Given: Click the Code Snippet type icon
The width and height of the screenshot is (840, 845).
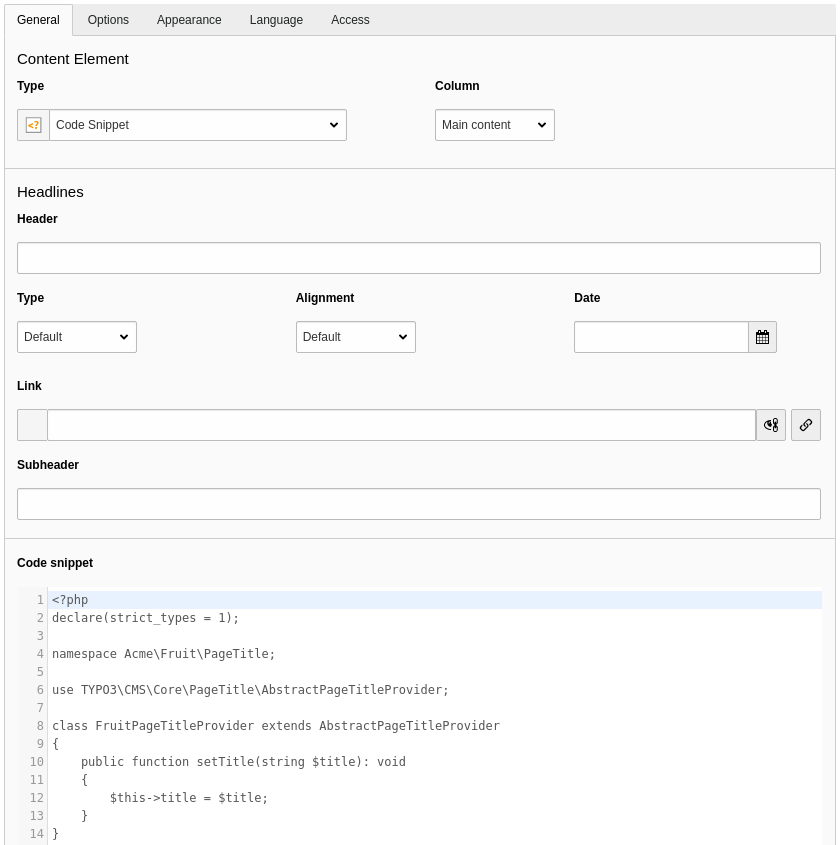Looking at the screenshot, I should 33,125.
